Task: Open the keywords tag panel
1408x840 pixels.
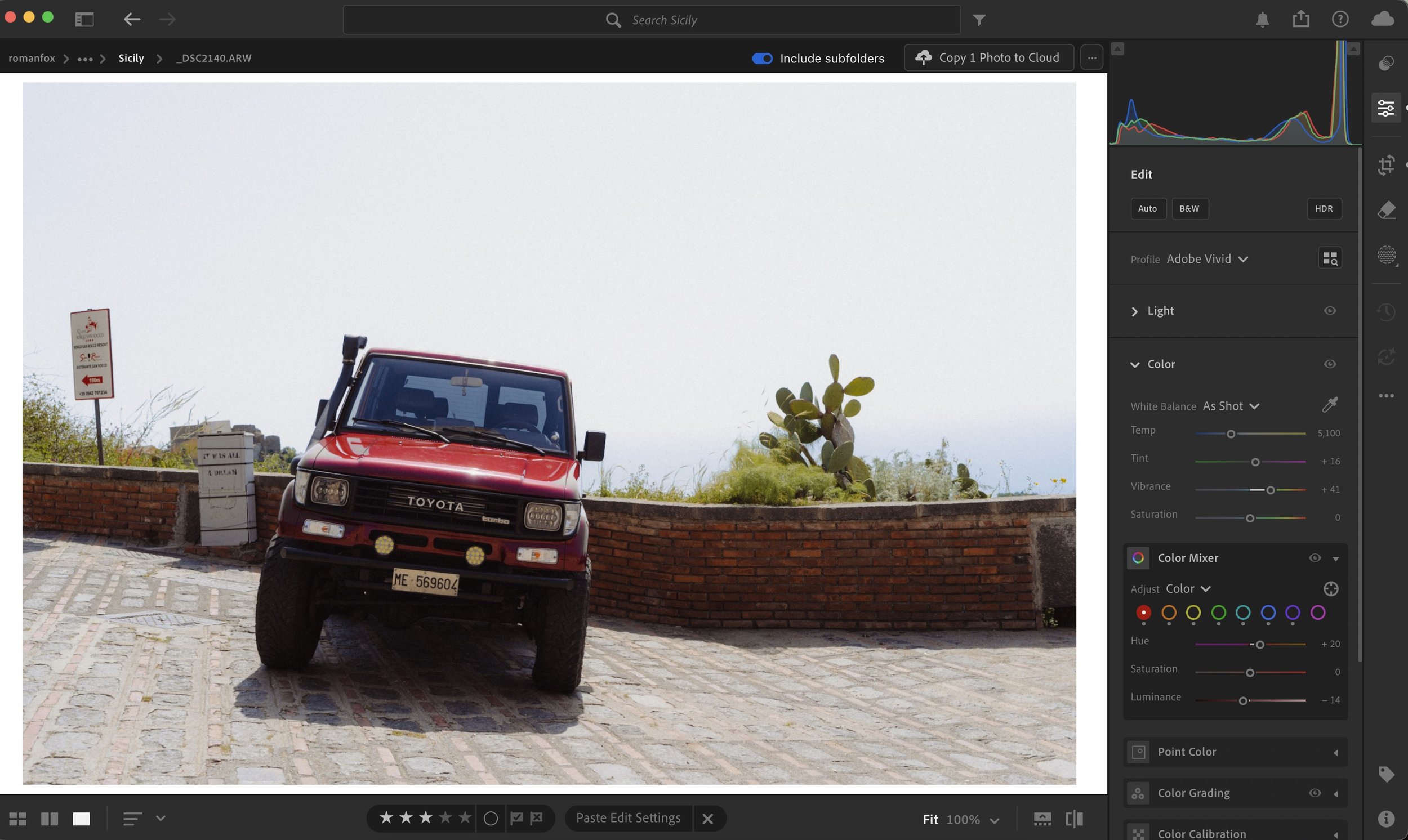Action: [1386, 774]
